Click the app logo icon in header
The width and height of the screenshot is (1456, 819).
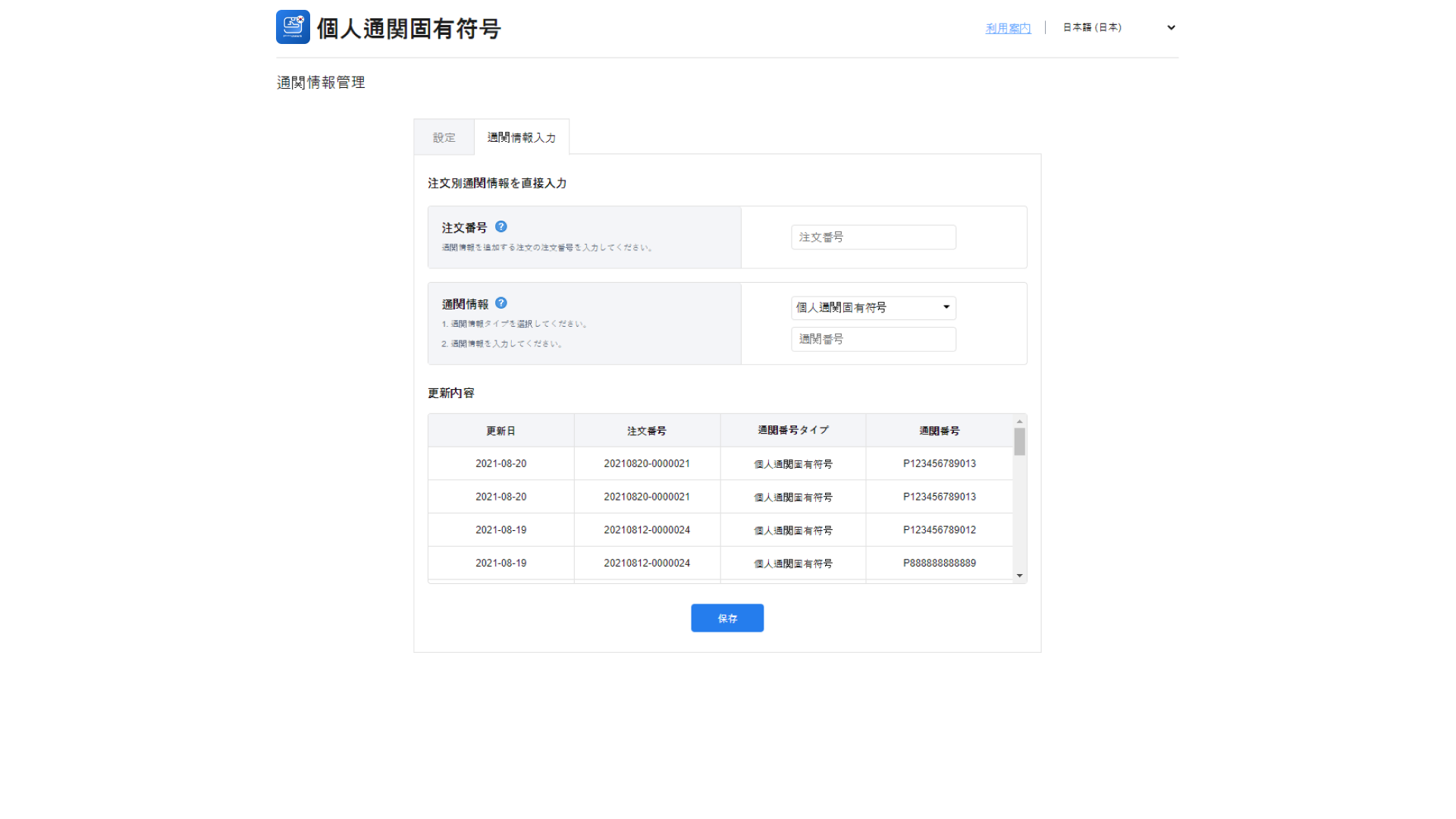tap(293, 27)
